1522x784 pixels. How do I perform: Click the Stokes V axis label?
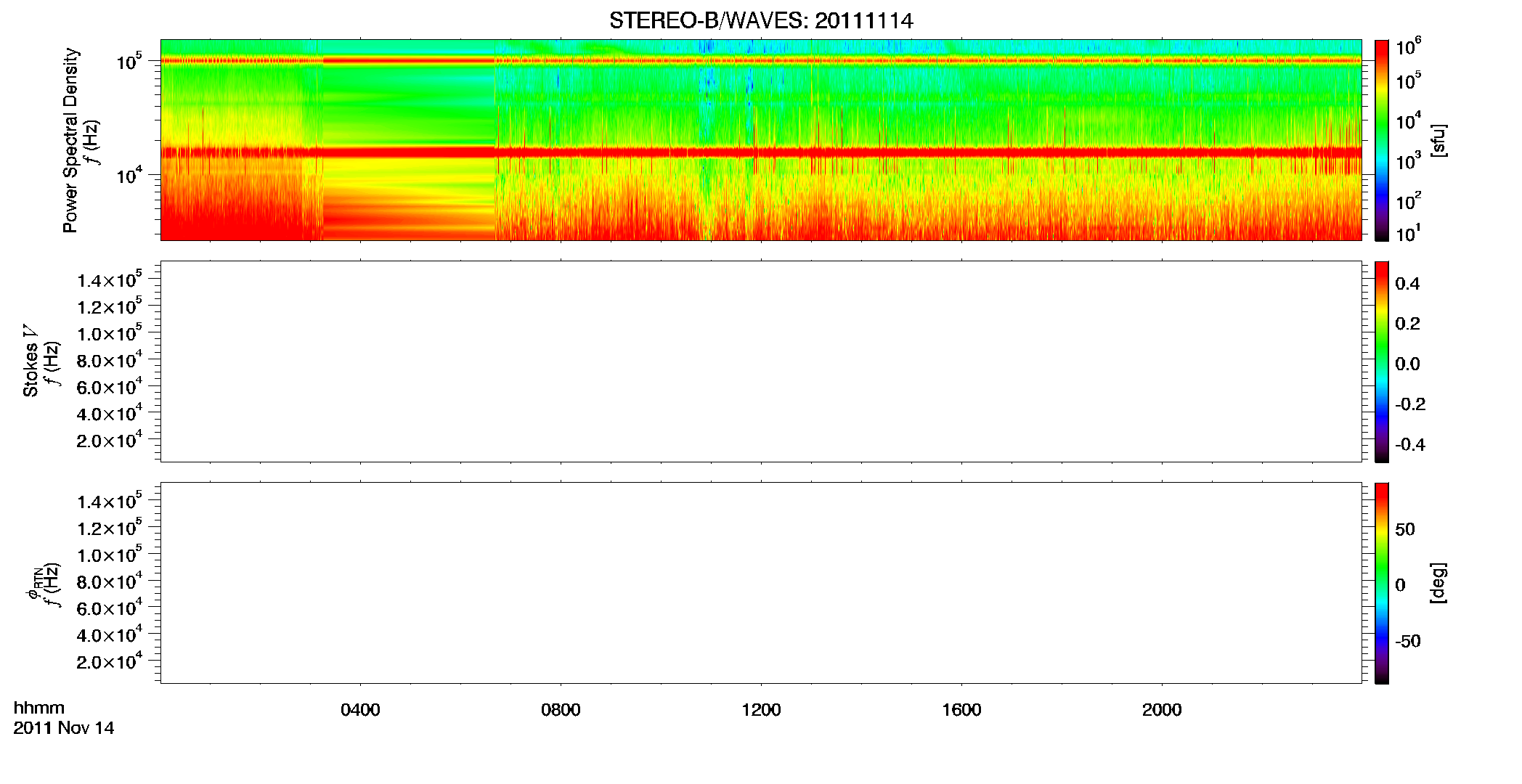pos(30,361)
